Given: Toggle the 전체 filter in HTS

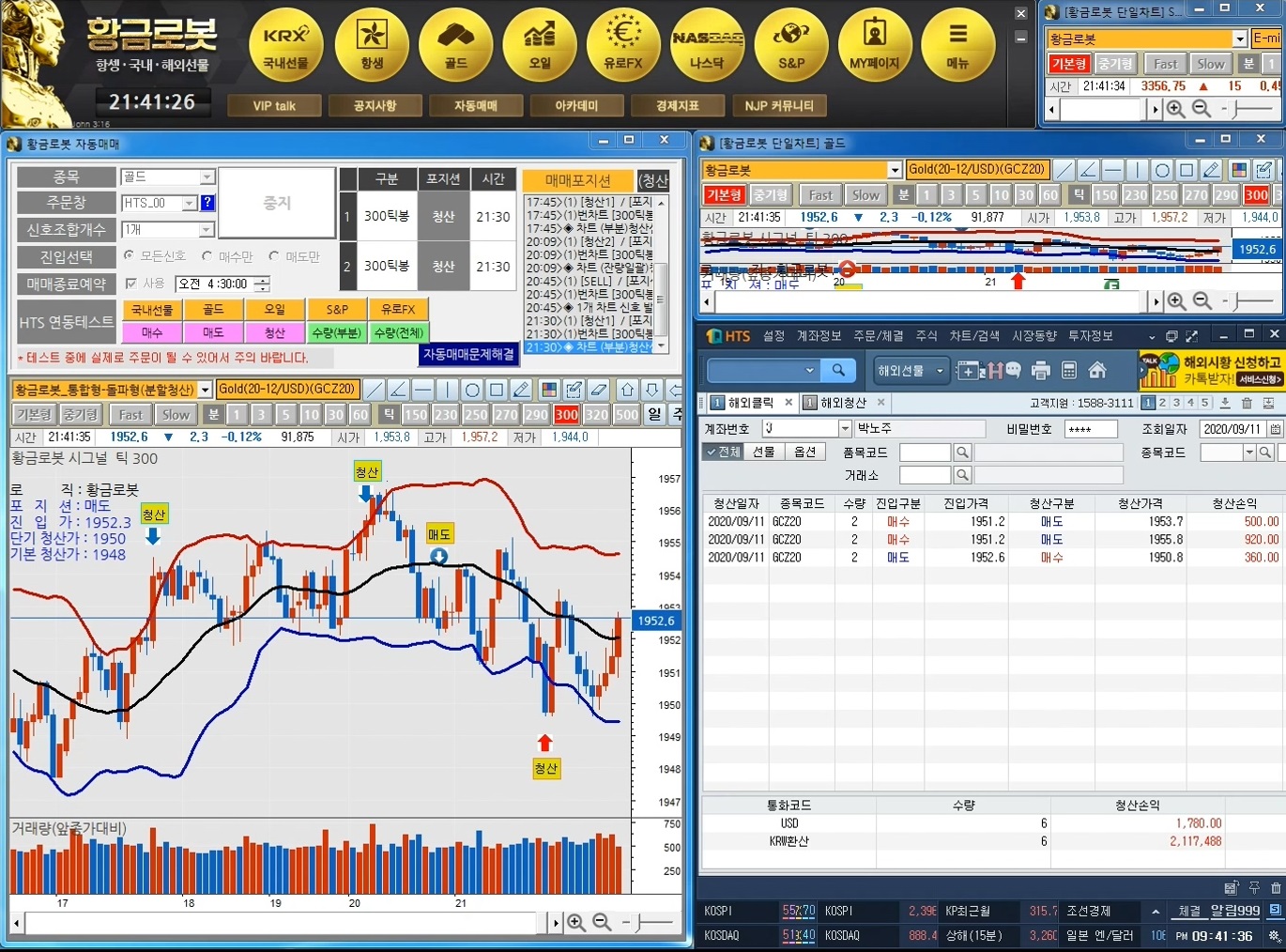Looking at the screenshot, I should pos(724,452).
